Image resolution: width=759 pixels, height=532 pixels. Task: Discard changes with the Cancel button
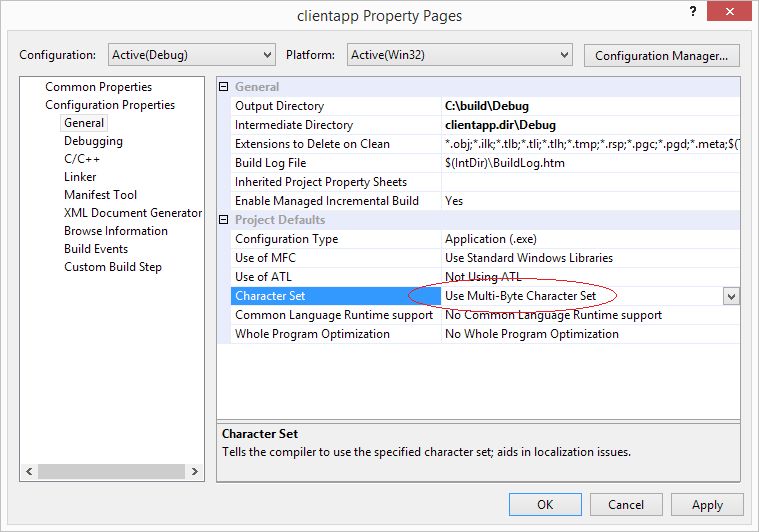(626, 505)
